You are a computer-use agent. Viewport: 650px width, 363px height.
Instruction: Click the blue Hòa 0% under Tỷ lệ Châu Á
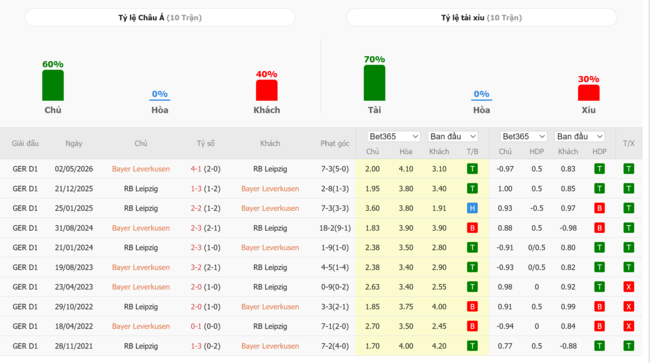pos(160,94)
